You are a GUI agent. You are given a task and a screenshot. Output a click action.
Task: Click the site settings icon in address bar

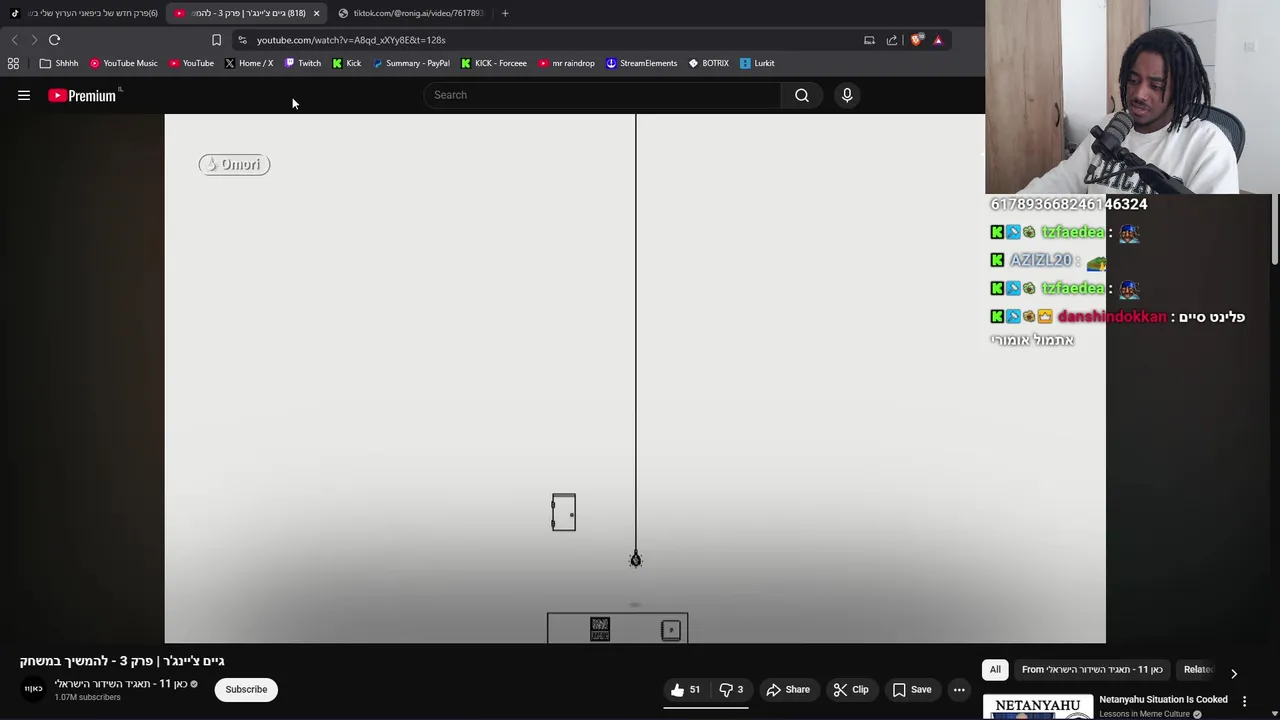[242, 40]
